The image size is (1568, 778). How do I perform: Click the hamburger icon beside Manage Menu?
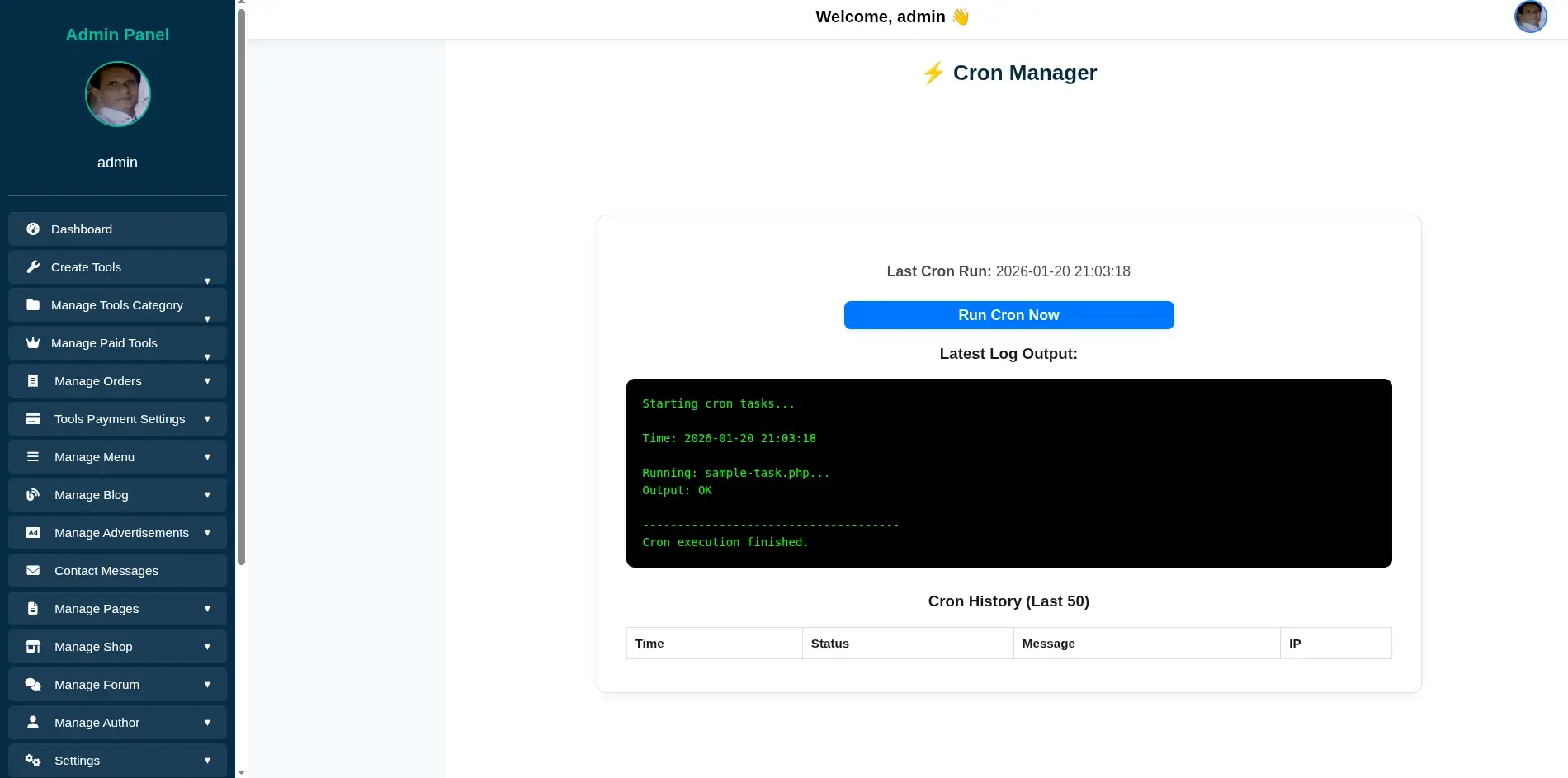(x=33, y=456)
